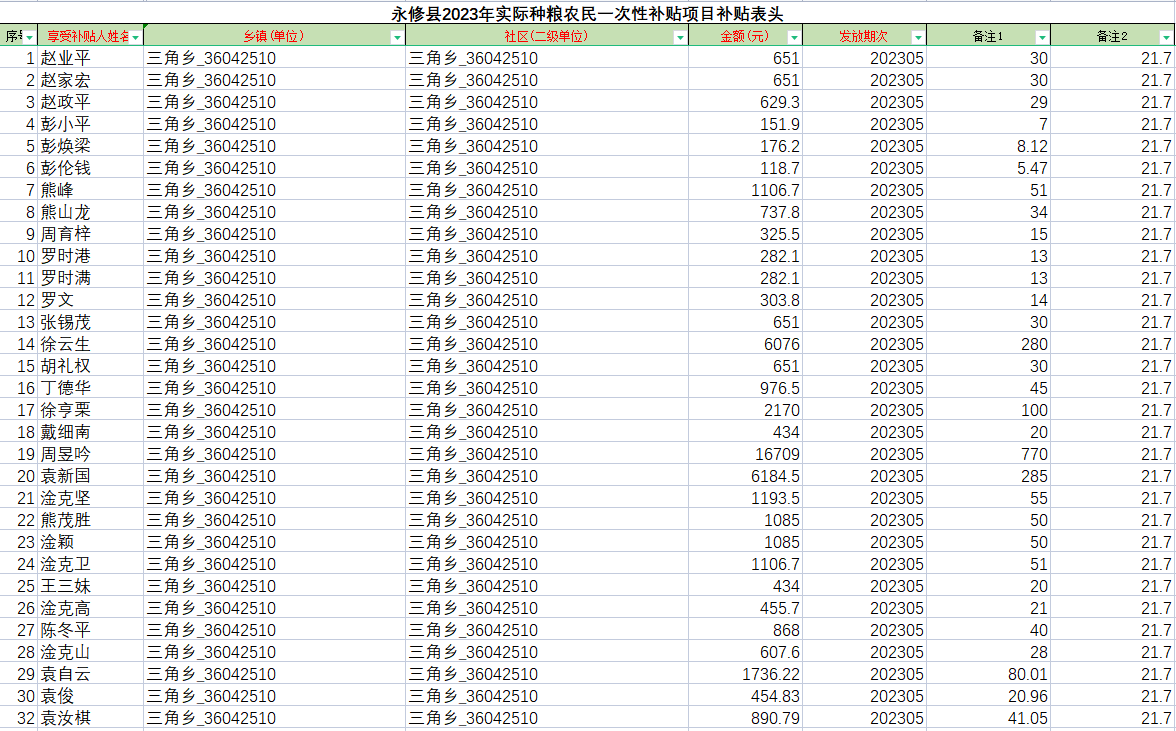Click the 金额(元) filter arrow
Image resolution: width=1176 pixels, height=731 pixels.
tap(794, 37)
